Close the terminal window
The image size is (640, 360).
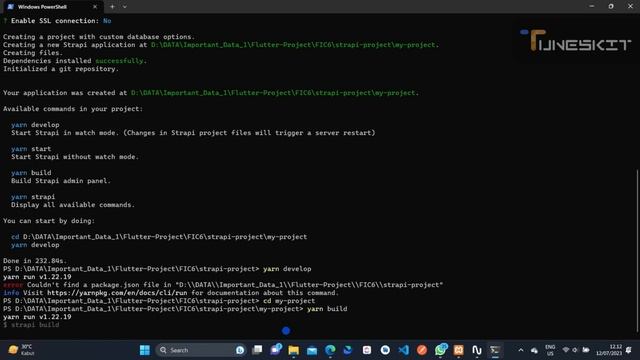630,6
